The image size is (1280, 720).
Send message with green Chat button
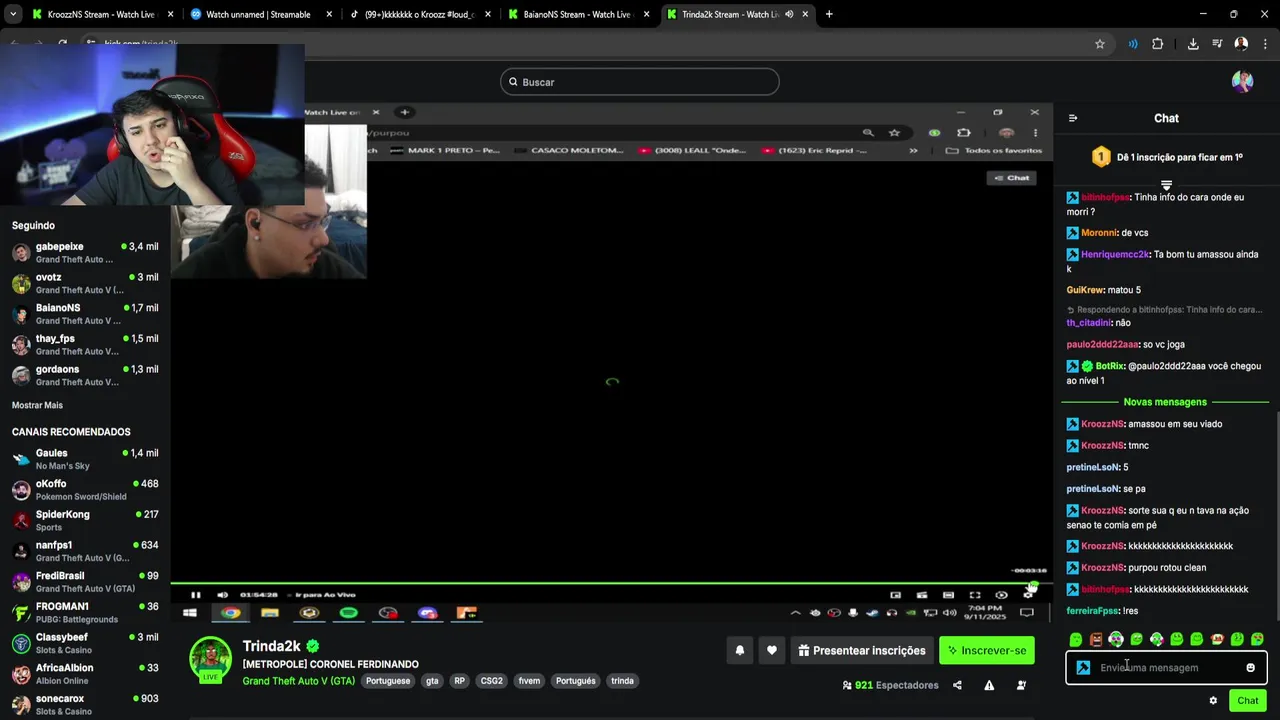1247,700
